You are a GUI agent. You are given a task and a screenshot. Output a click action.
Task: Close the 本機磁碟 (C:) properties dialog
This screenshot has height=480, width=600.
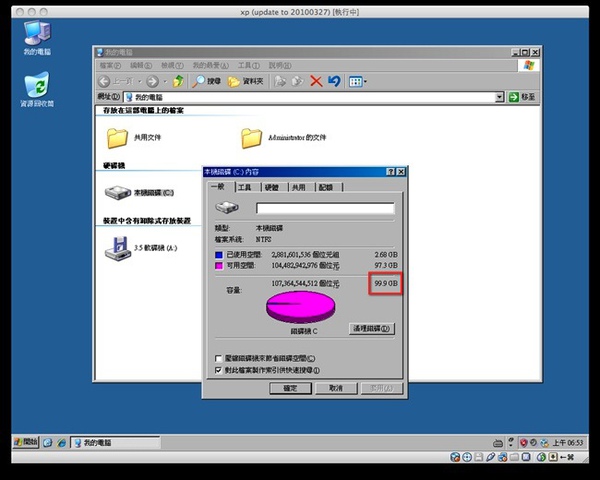coord(401,172)
